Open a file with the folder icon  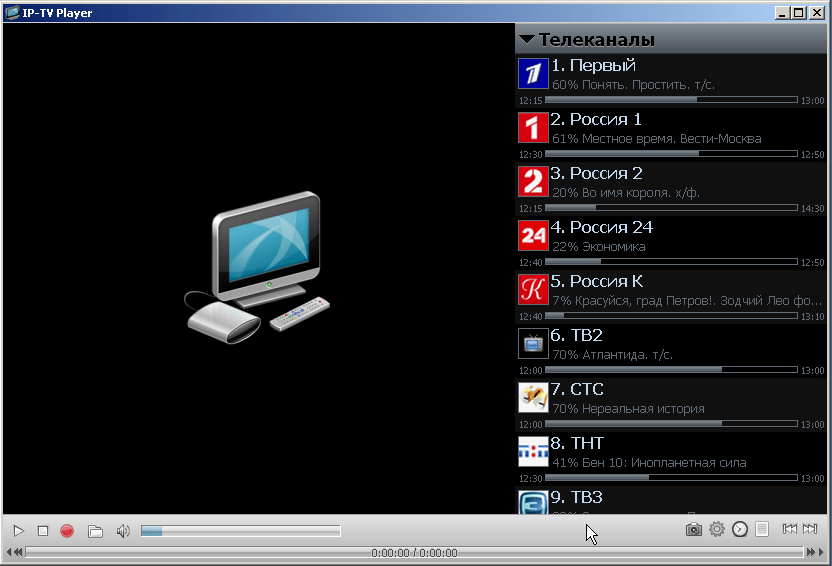(x=95, y=531)
